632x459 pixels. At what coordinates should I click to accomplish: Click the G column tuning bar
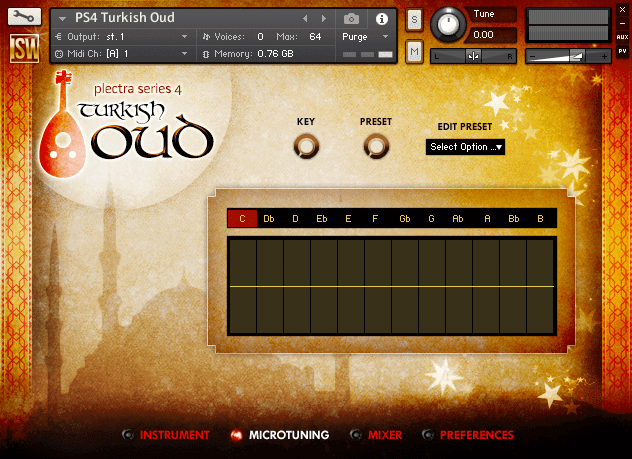tap(432, 286)
